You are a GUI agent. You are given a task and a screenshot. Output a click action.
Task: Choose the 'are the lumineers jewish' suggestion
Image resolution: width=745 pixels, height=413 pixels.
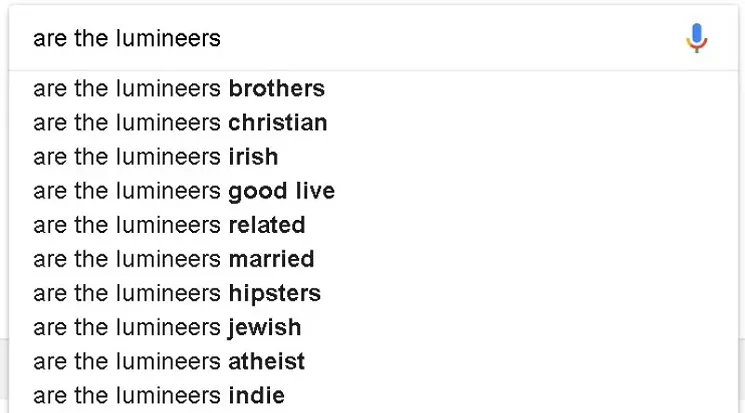(373, 328)
